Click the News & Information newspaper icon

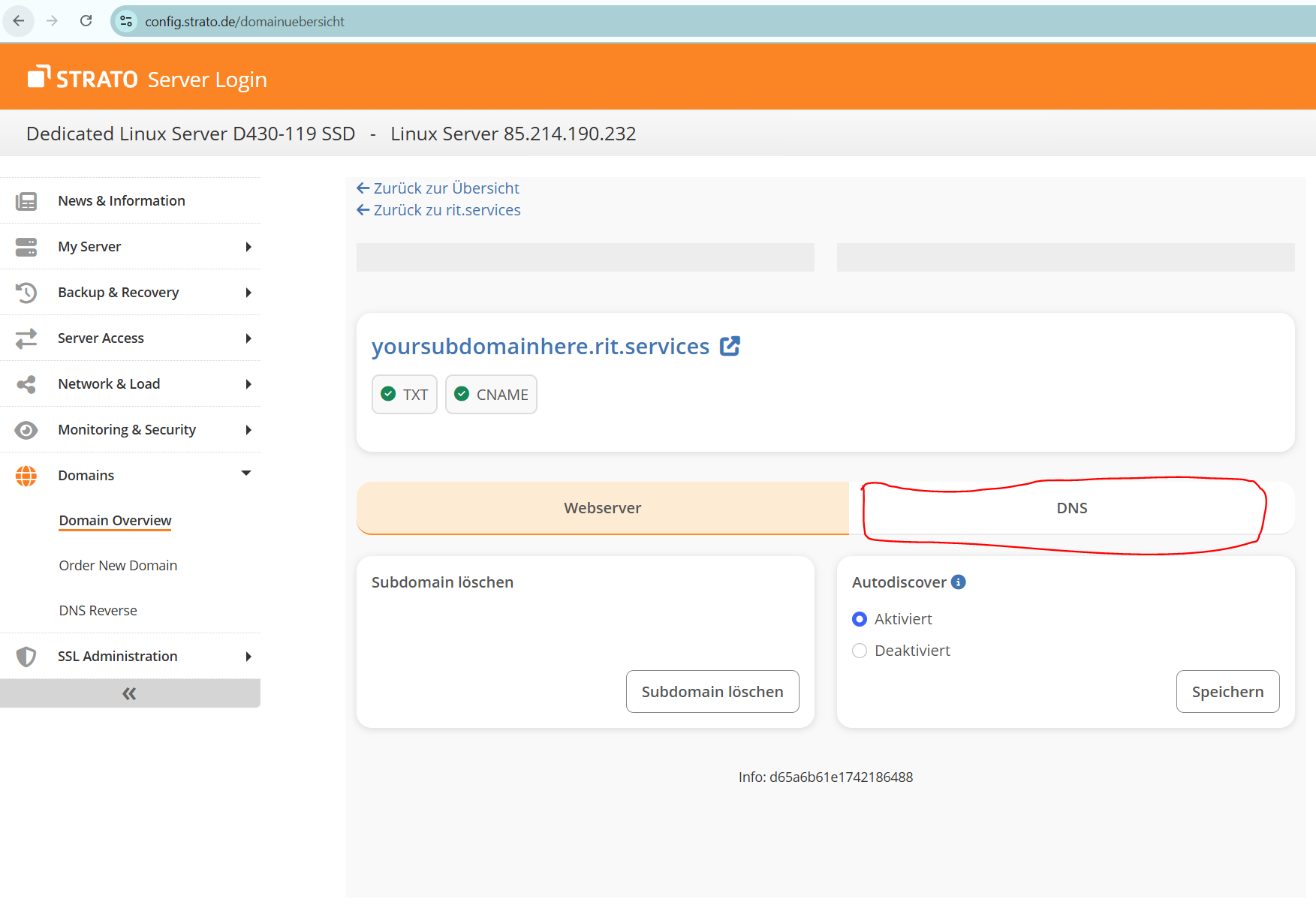click(26, 201)
